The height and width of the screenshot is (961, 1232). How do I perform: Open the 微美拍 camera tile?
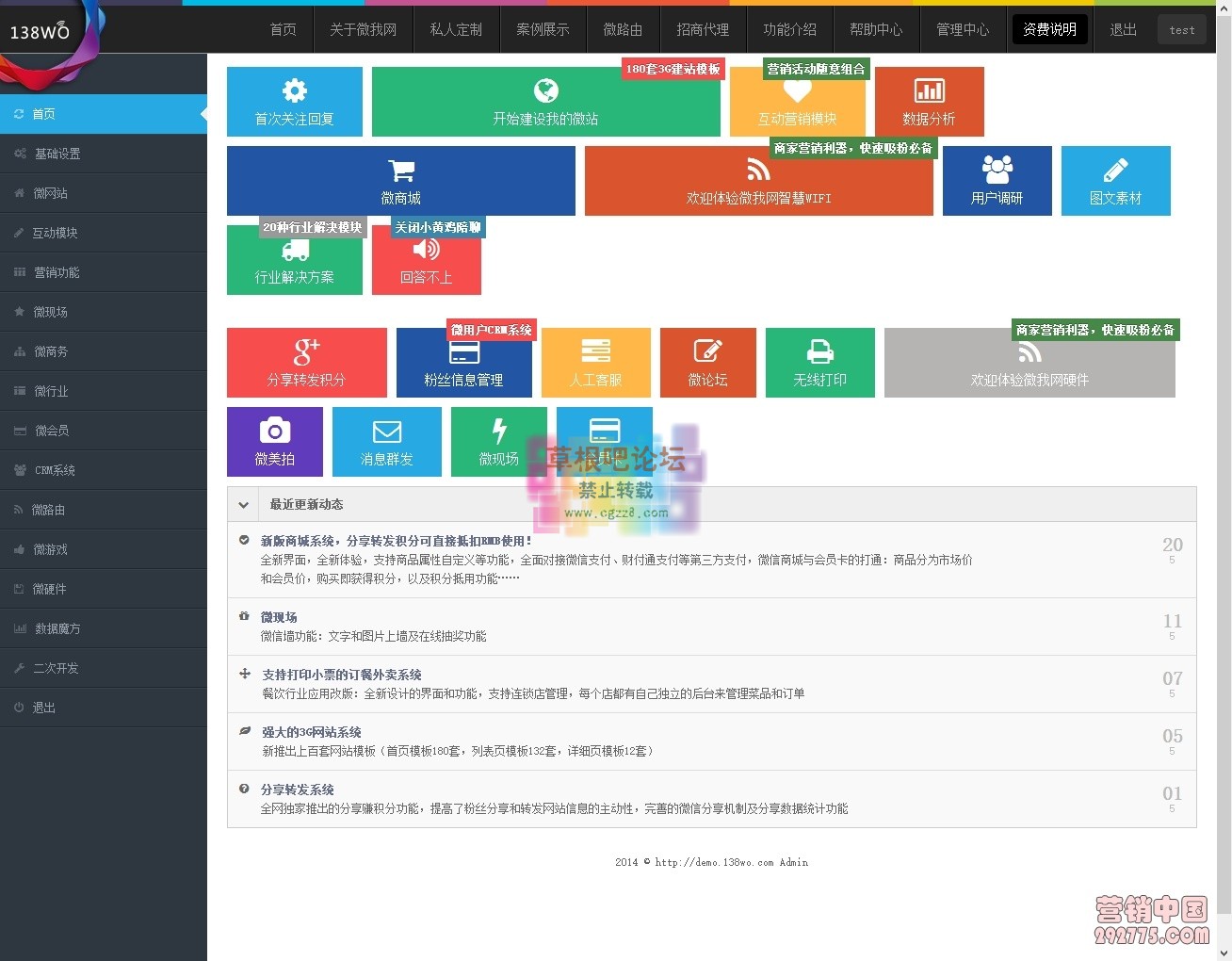(274, 441)
